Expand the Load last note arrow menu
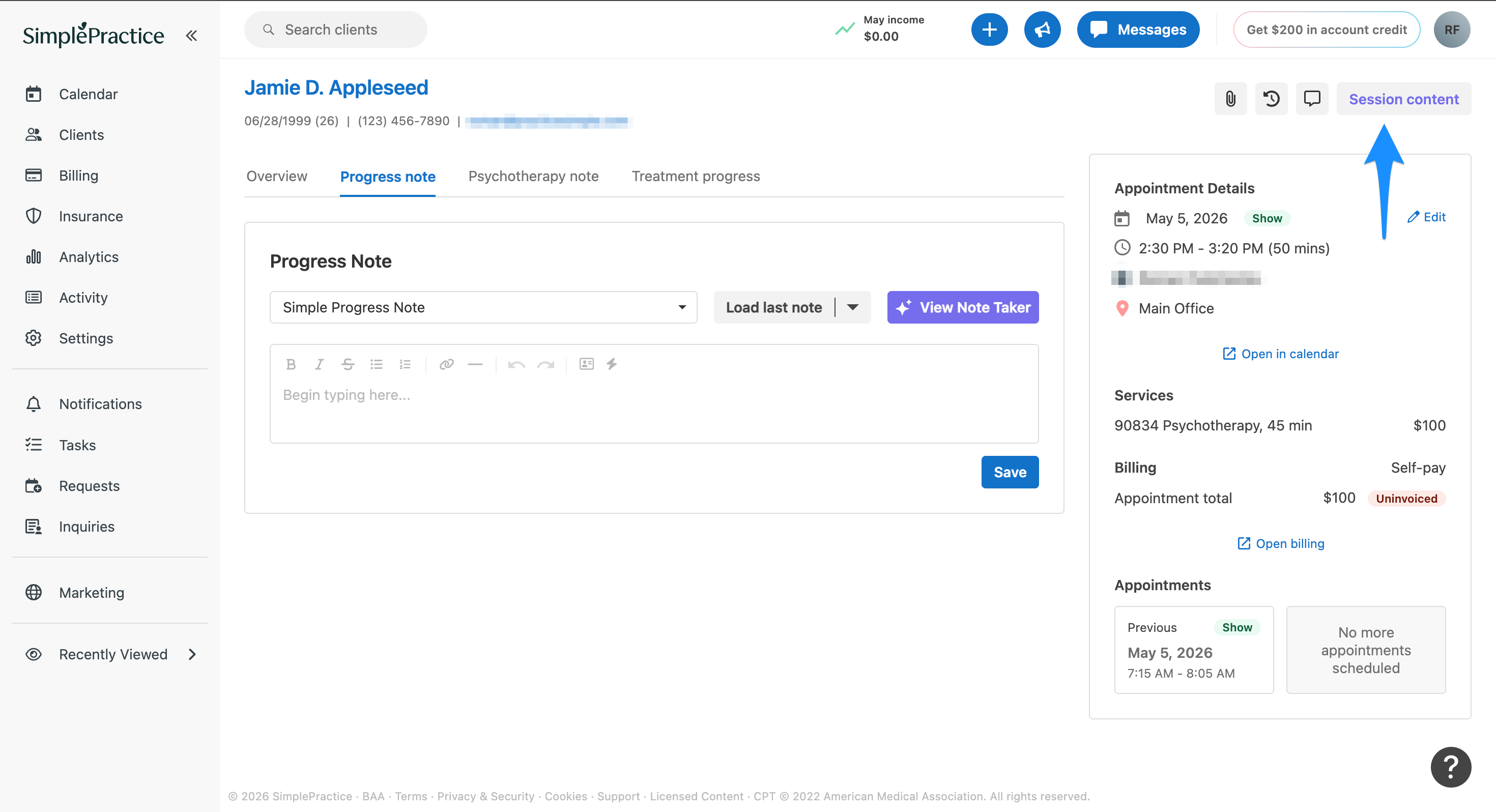The height and width of the screenshot is (812, 1496). coord(852,307)
